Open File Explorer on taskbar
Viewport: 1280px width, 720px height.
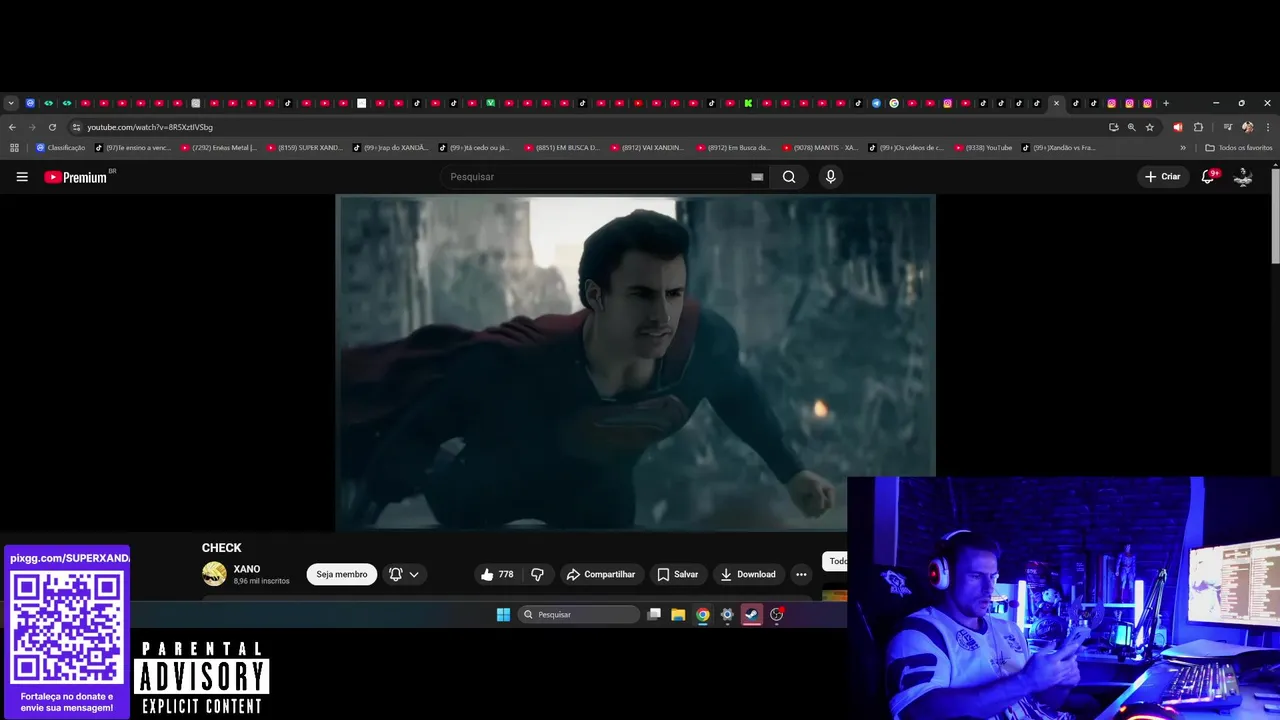pos(678,615)
